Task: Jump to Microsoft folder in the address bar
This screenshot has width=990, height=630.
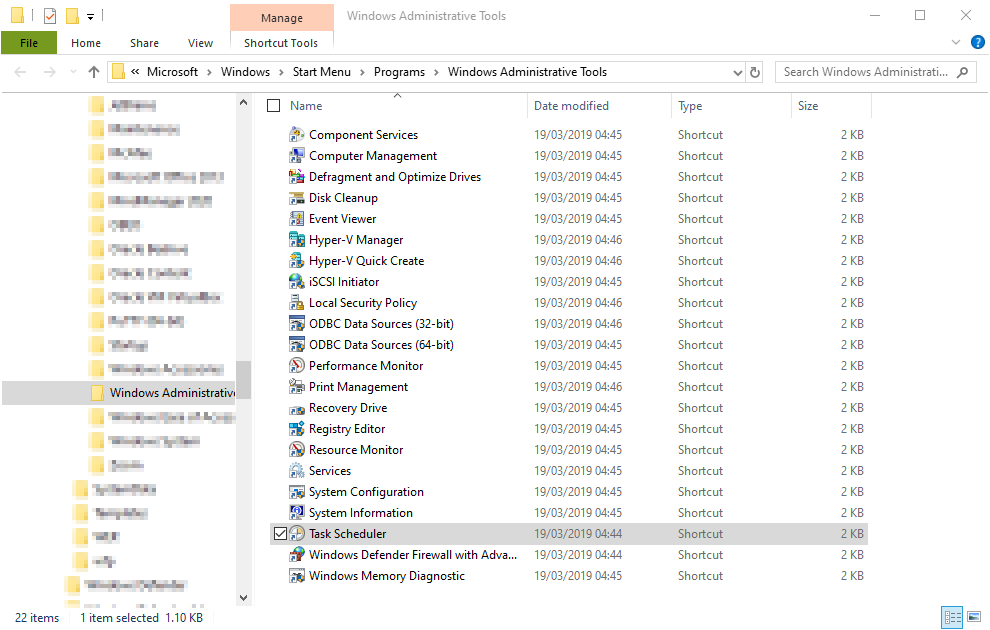Action: click(172, 72)
